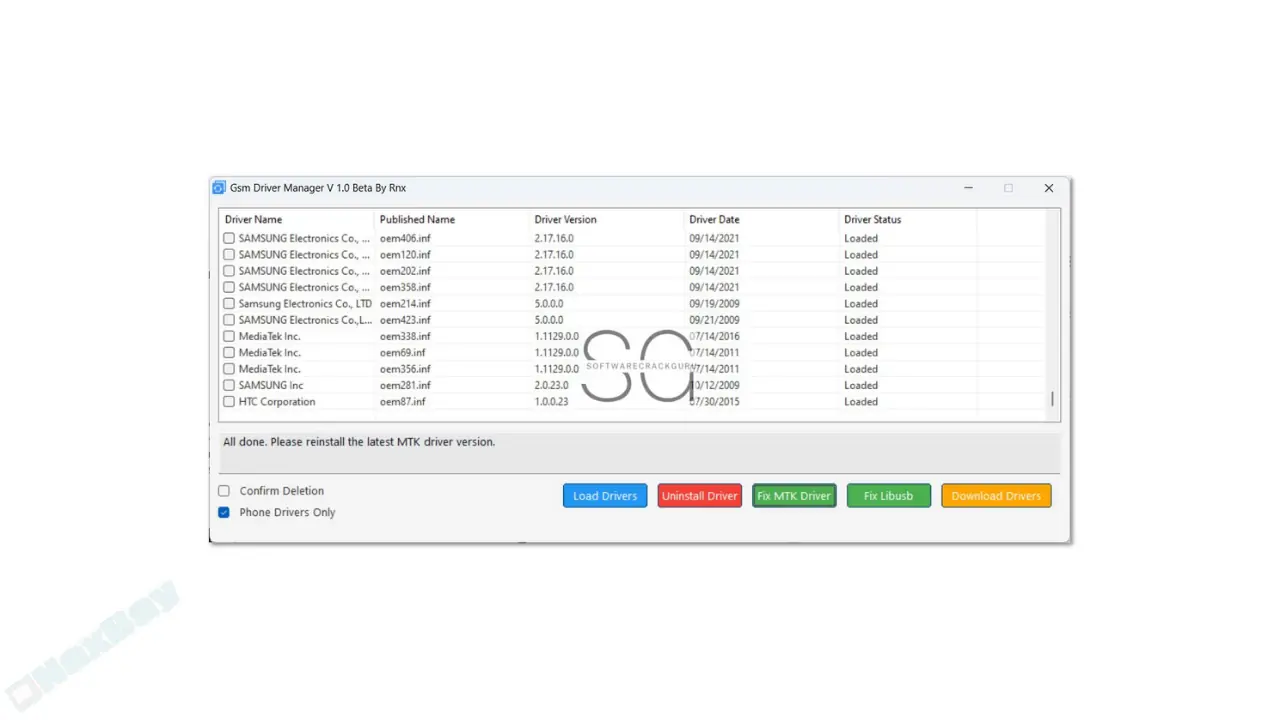Sort by the Driver Date column header
The height and width of the screenshot is (720, 1280).
coord(714,219)
